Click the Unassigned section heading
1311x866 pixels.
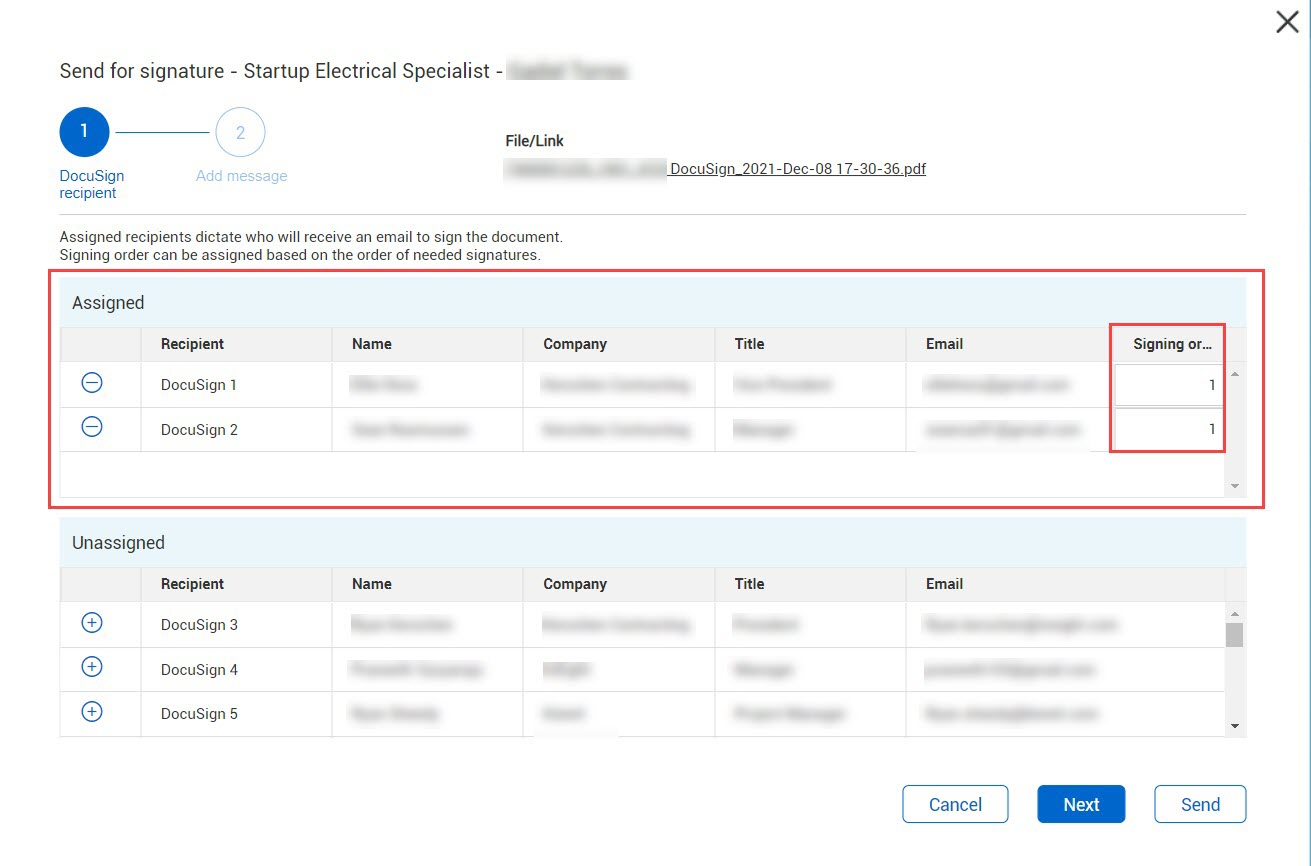118,543
